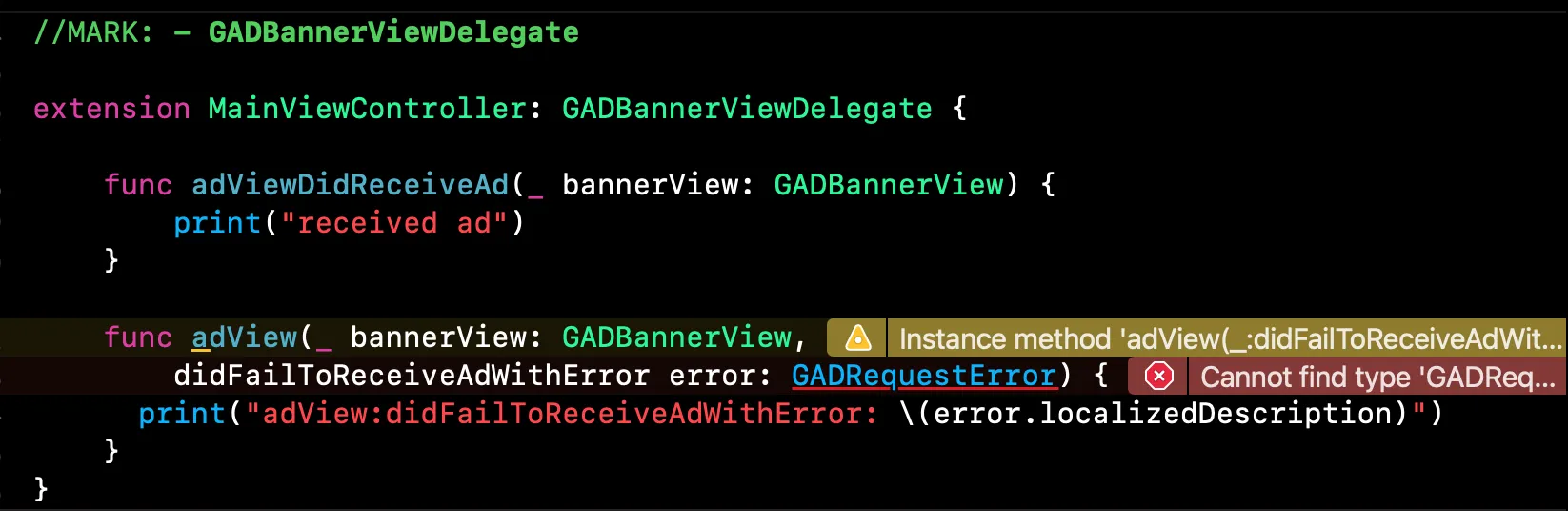Click the extension keyword
1568x511 pixels.
click(x=111, y=109)
